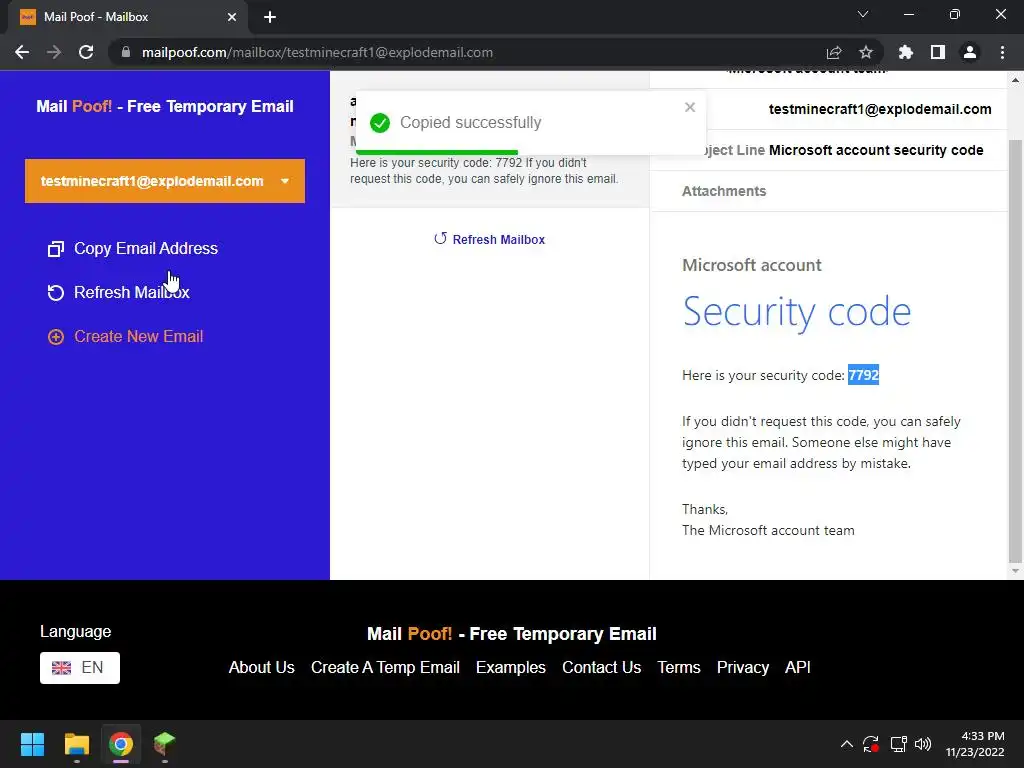
Task: Toggle the browser side panel icon
Action: (938, 52)
